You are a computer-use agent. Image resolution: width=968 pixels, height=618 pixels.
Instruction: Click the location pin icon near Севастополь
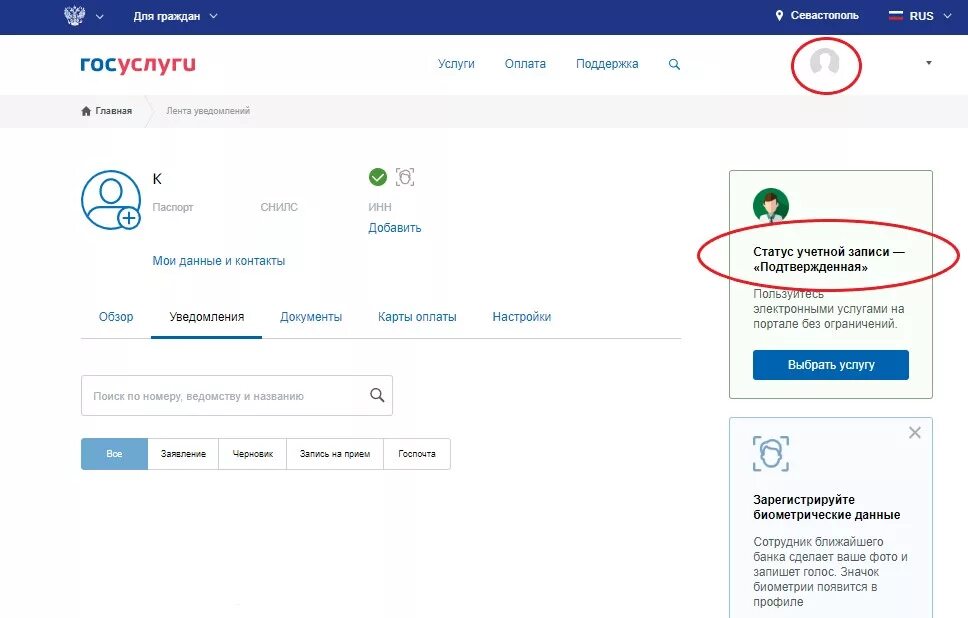(x=779, y=15)
